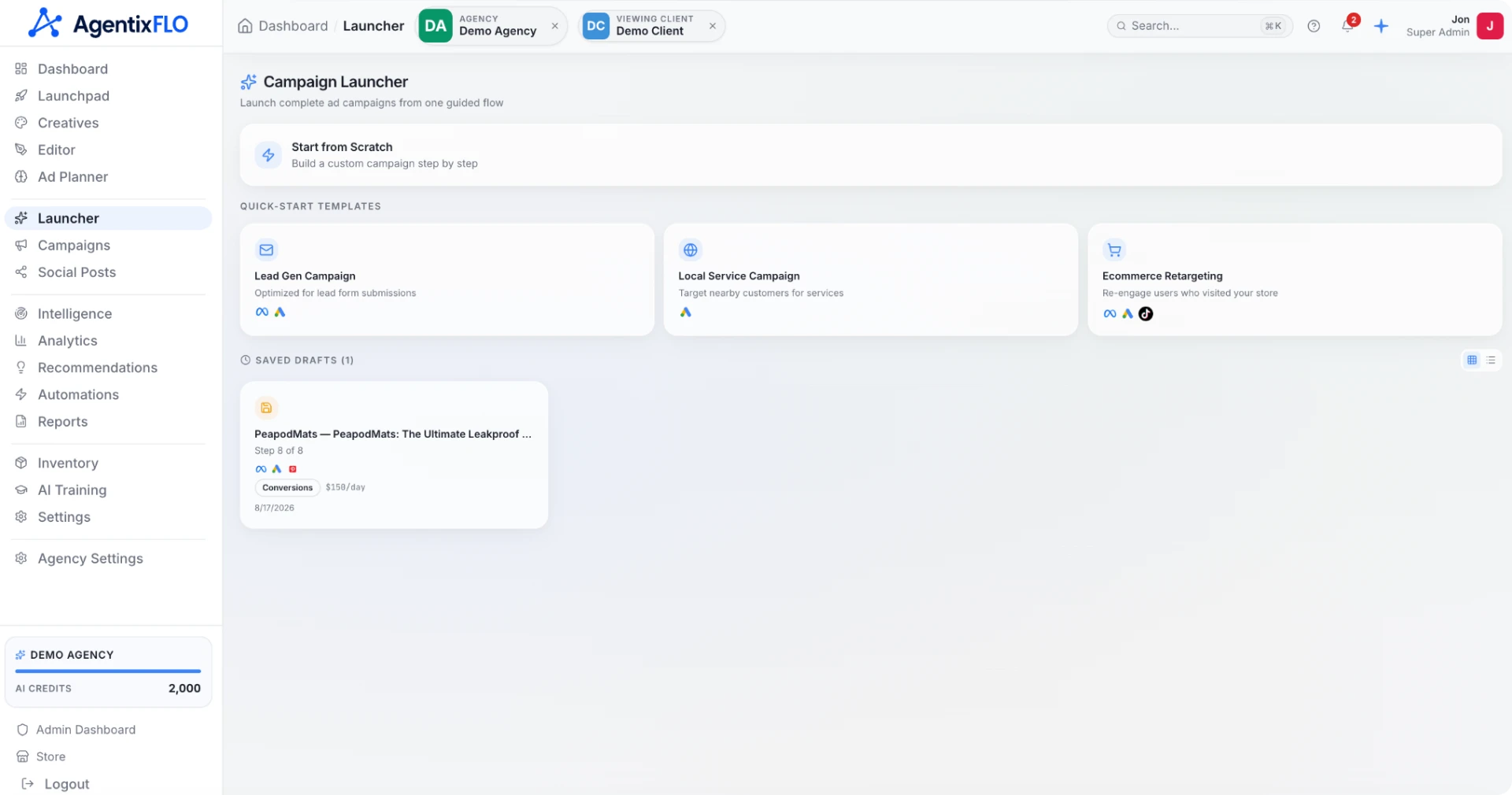Click the Lead Gen Campaign envelope icon
The width and height of the screenshot is (1512, 795).
pos(266,250)
